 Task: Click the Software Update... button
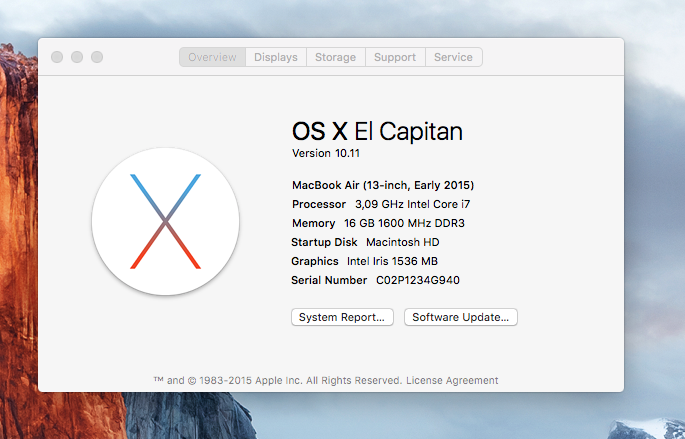(460, 317)
